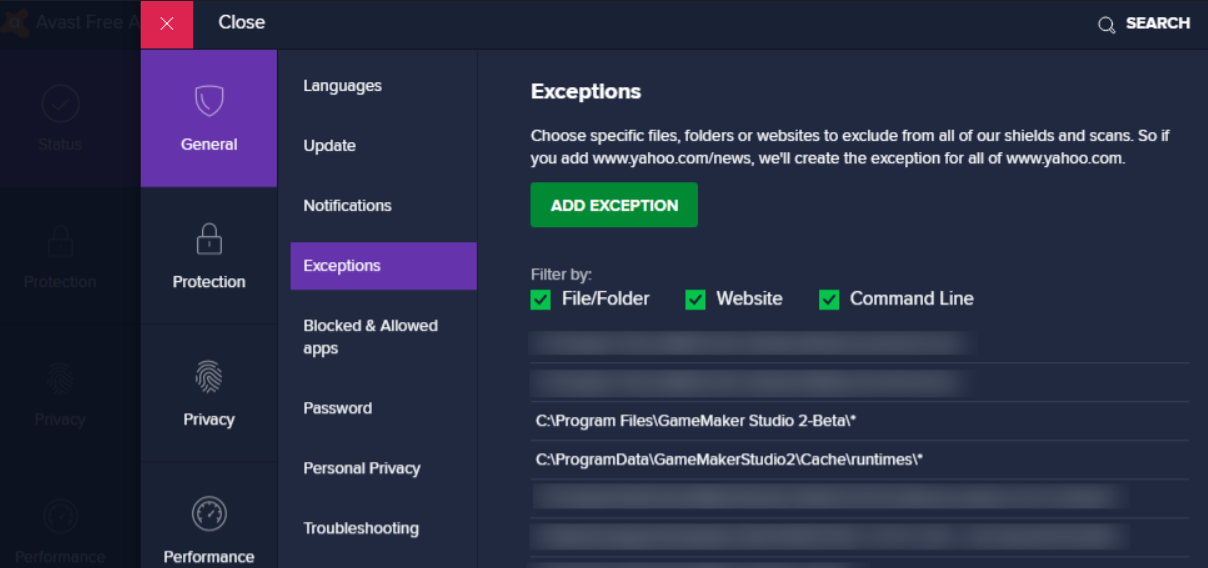Click the Avast logo icon
This screenshot has height=568, width=1208.
click(14, 23)
